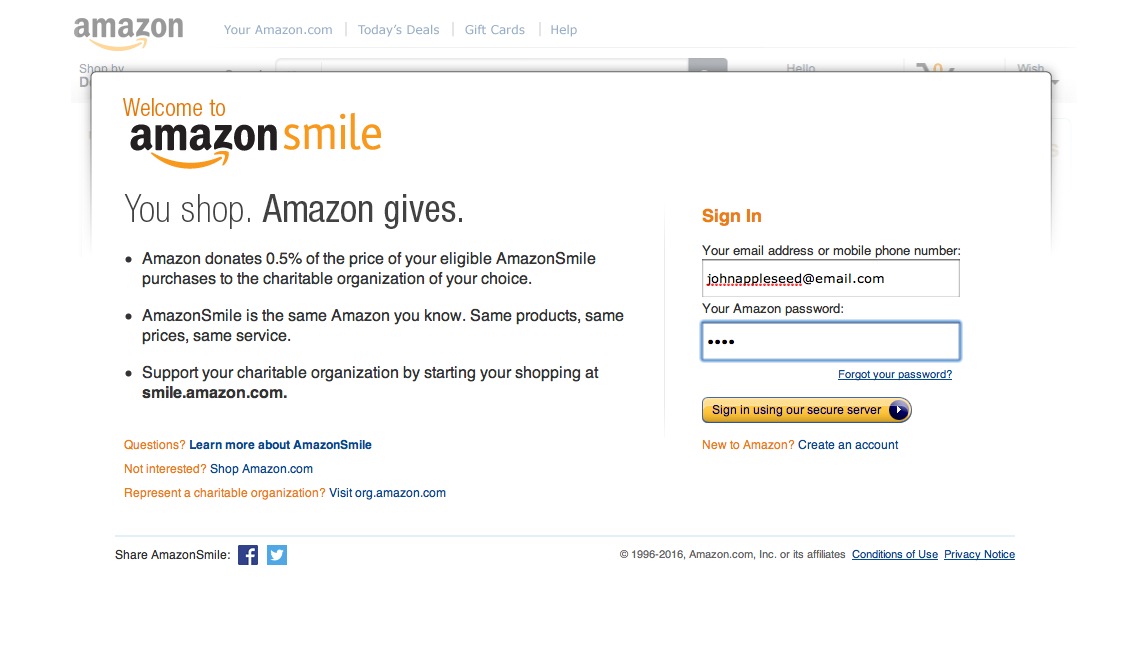Focus the Amazon password field
This screenshot has height=650, width=1121.
coord(831,341)
